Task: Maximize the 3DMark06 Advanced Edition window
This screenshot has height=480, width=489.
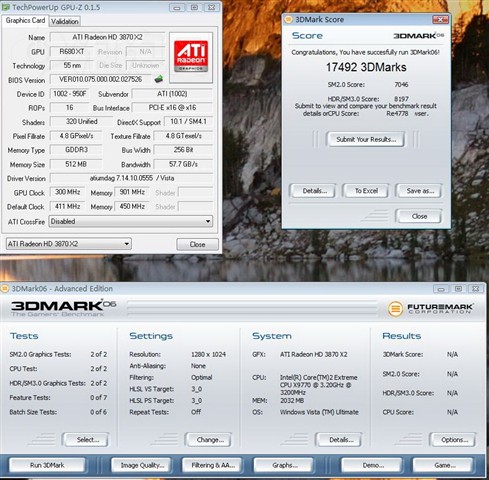Action: (x=458, y=289)
